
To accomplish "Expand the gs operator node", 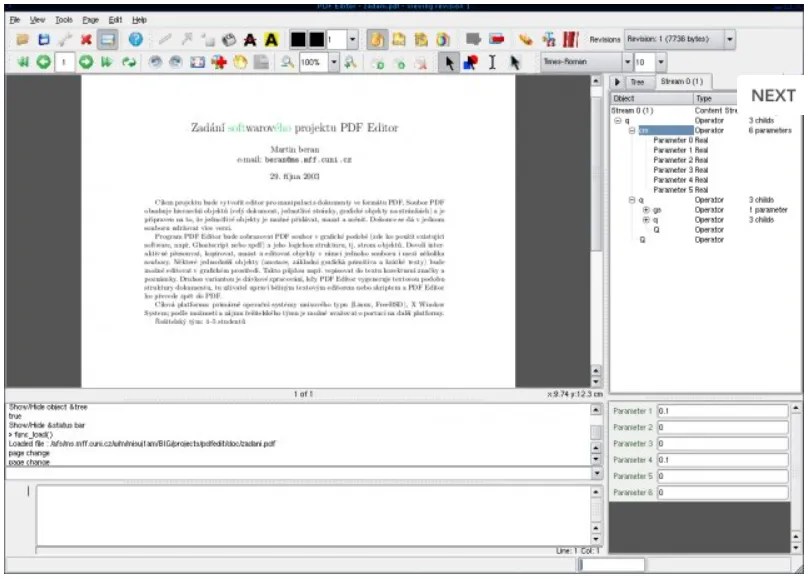I will tap(646, 210).
